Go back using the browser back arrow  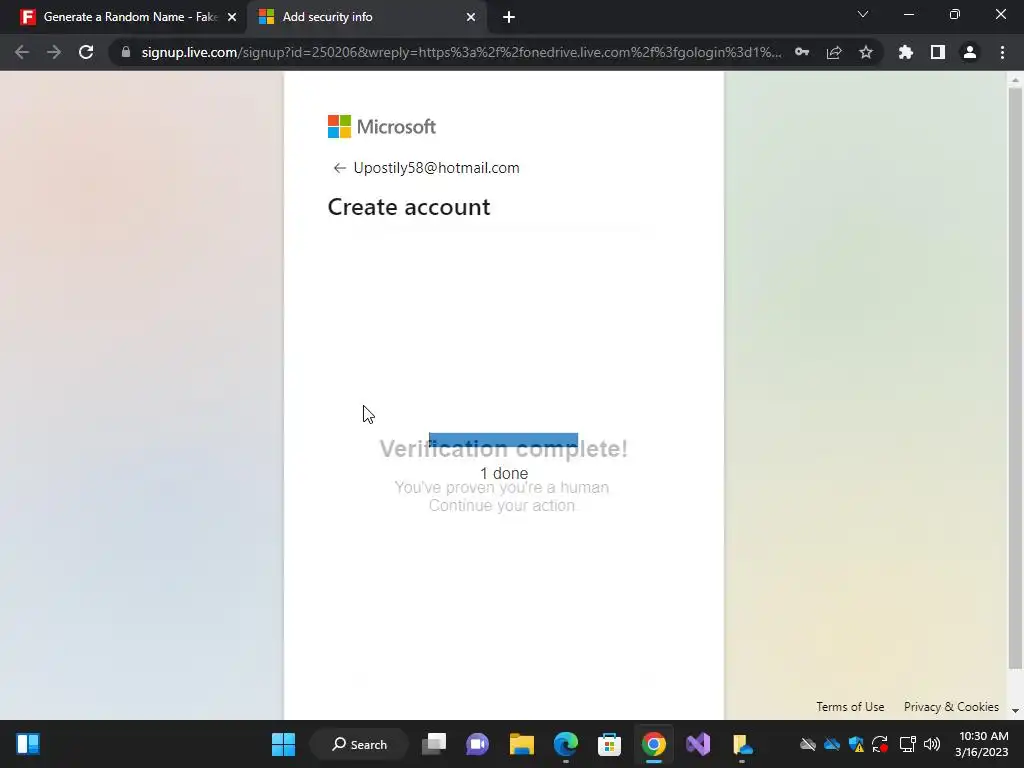(22, 52)
